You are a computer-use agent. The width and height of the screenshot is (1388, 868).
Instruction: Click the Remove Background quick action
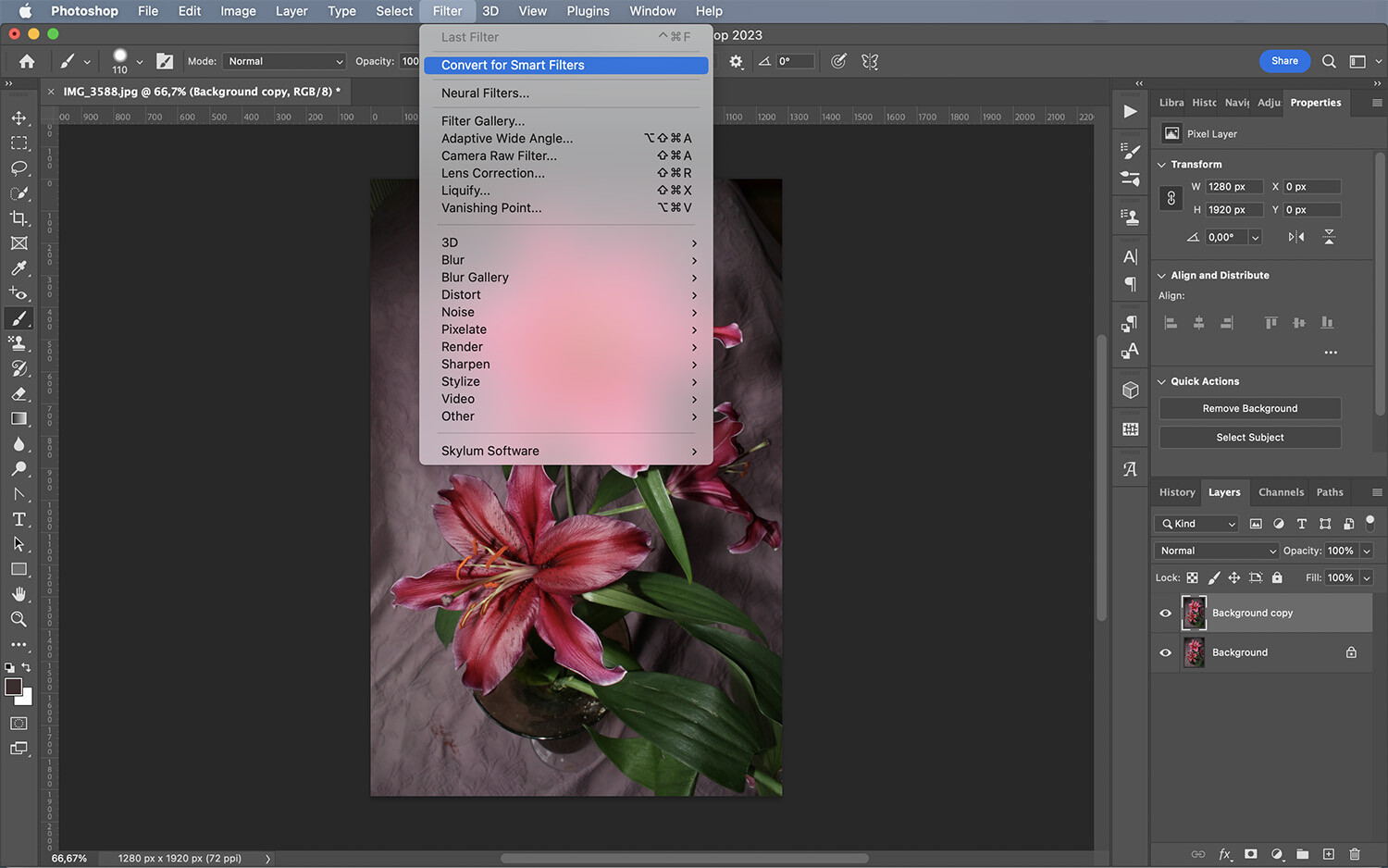(x=1249, y=408)
